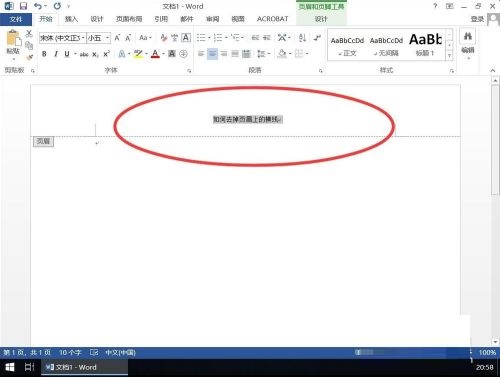Image resolution: width=500 pixels, height=377 pixels.
Task: Open the Borders dropdown arrow
Action: (x=307, y=54)
